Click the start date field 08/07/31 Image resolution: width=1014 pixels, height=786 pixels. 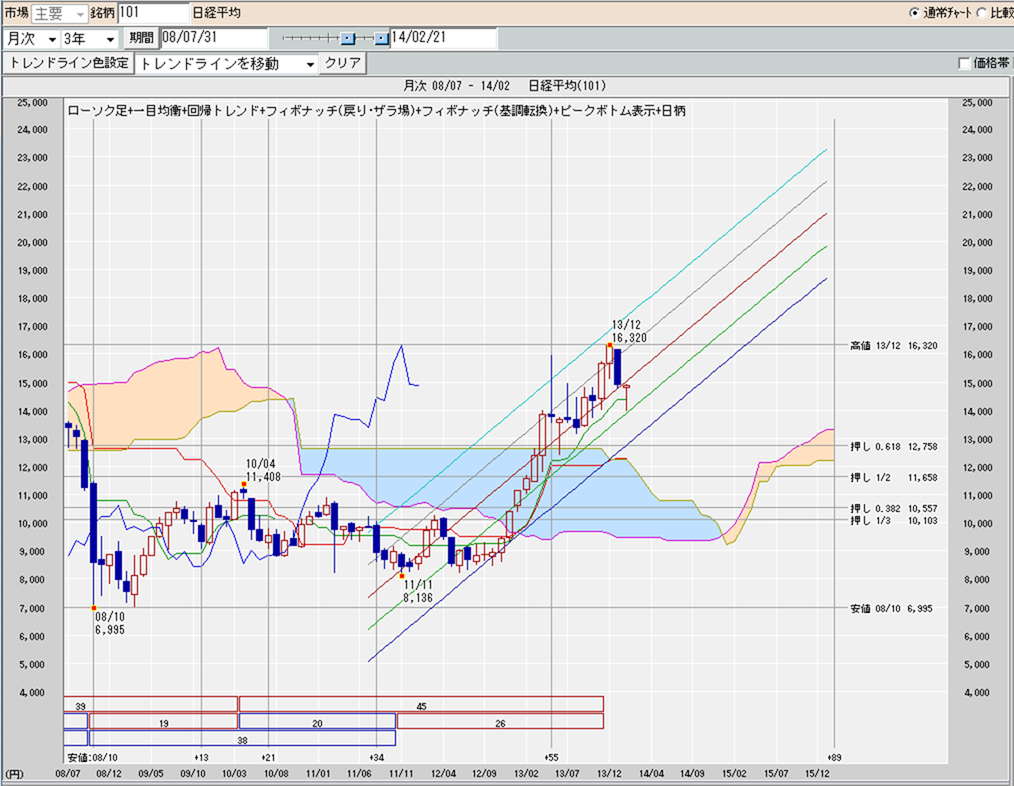(x=213, y=38)
